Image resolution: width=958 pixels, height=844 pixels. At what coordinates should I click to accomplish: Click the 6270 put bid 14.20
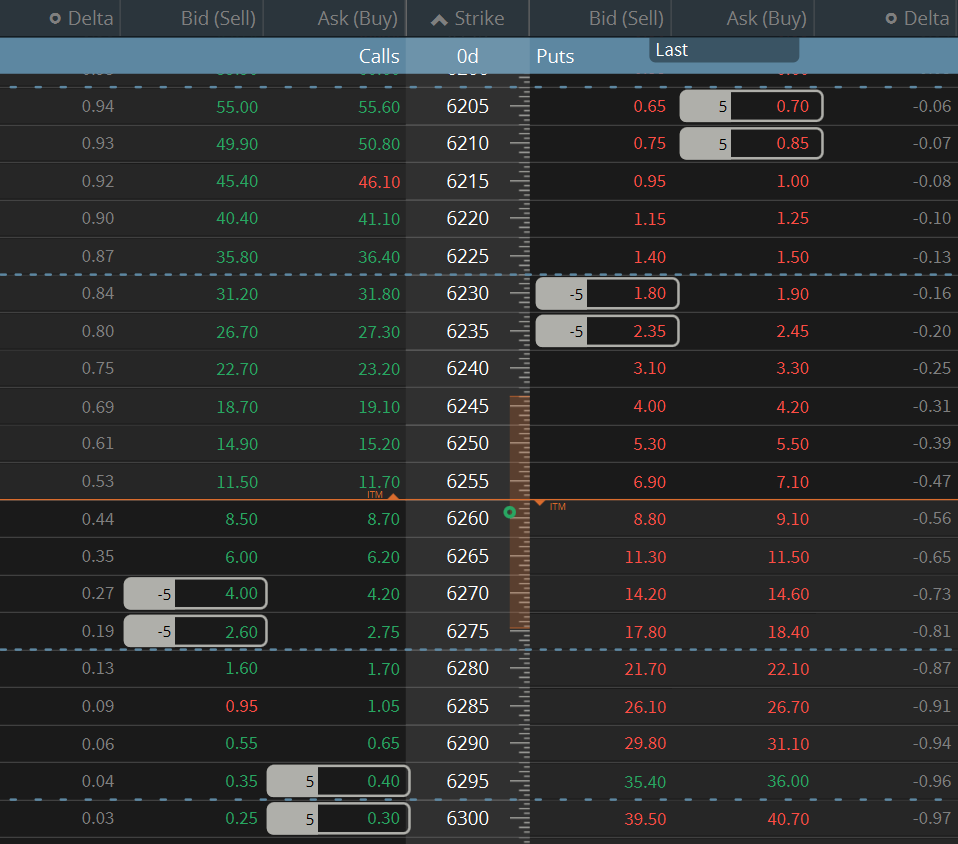645,594
